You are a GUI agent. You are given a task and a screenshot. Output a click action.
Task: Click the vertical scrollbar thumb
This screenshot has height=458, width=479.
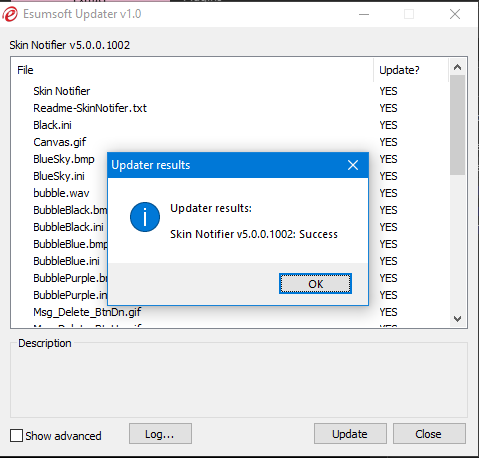click(457, 125)
